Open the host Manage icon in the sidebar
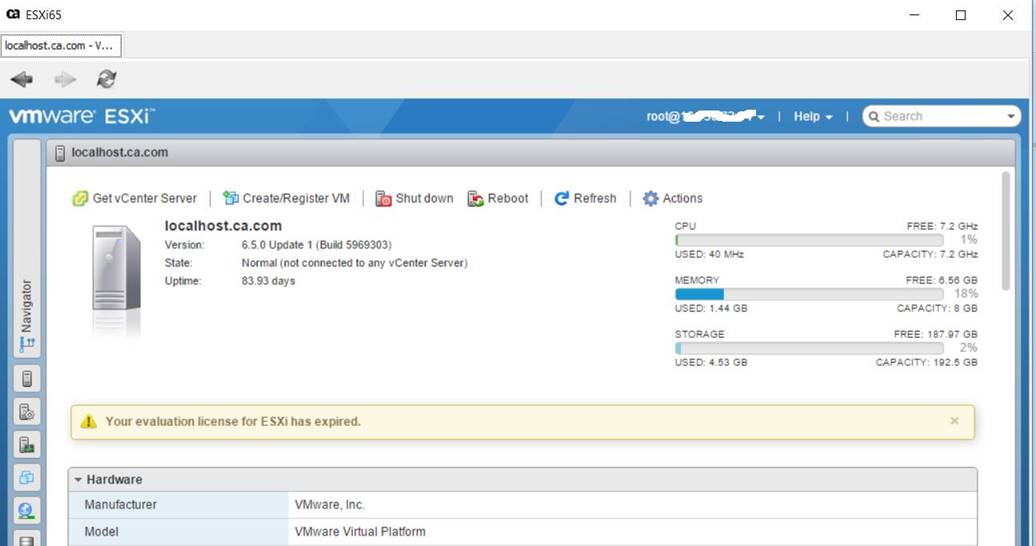Image resolution: width=1036 pixels, height=546 pixels. [26, 412]
